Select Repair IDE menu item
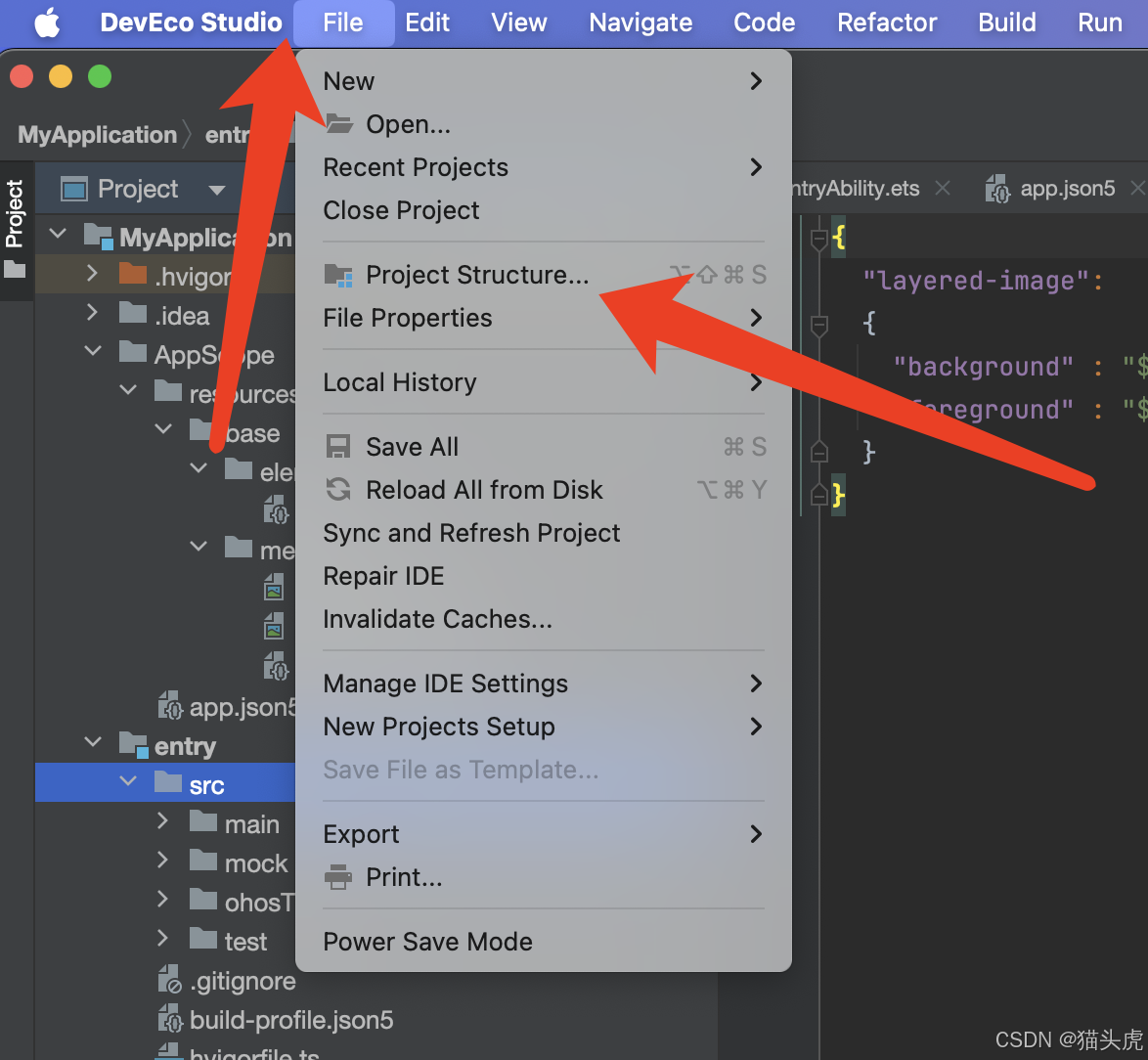The height and width of the screenshot is (1060, 1148). 544,576
